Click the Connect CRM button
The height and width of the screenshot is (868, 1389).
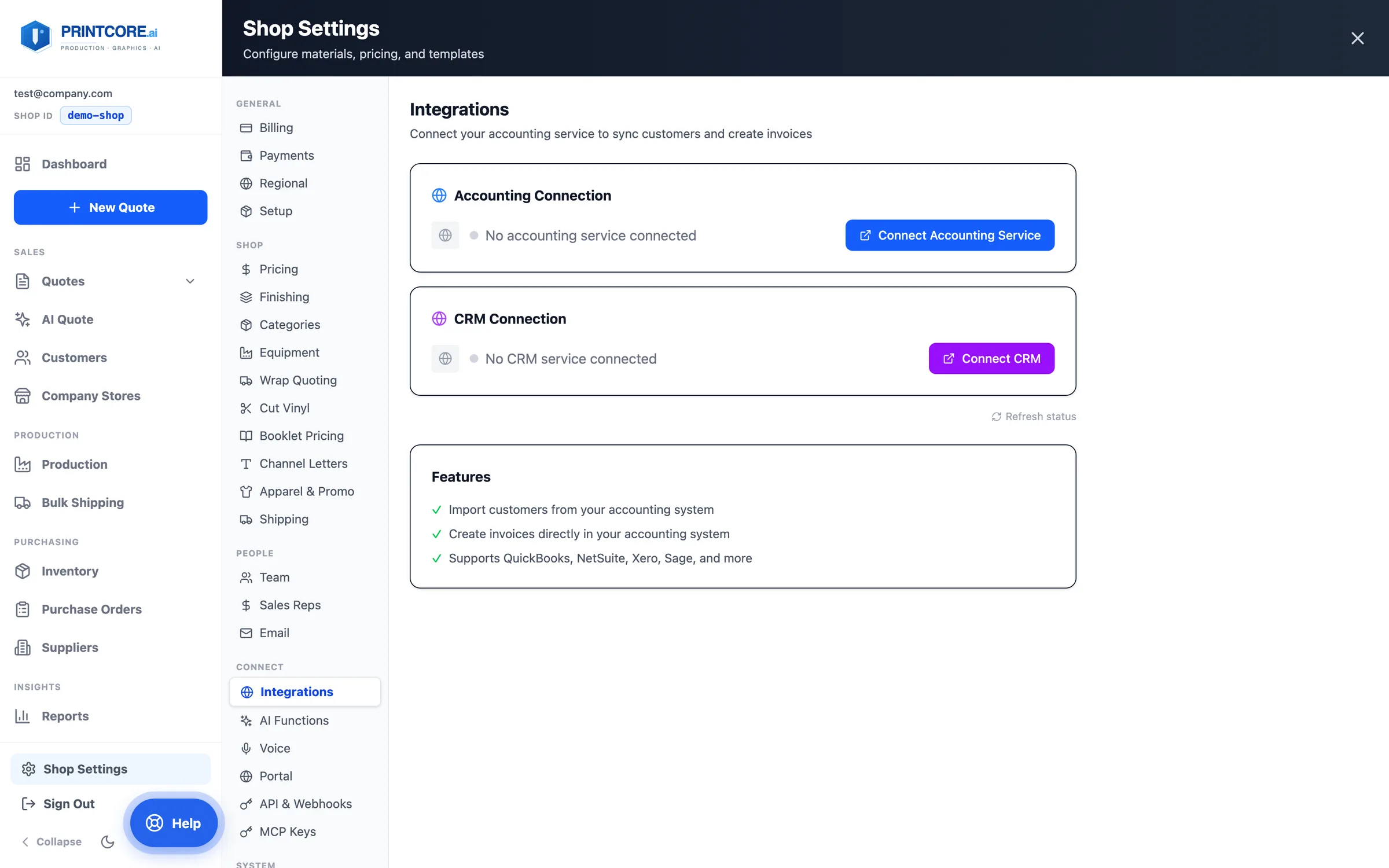coord(991,358)
